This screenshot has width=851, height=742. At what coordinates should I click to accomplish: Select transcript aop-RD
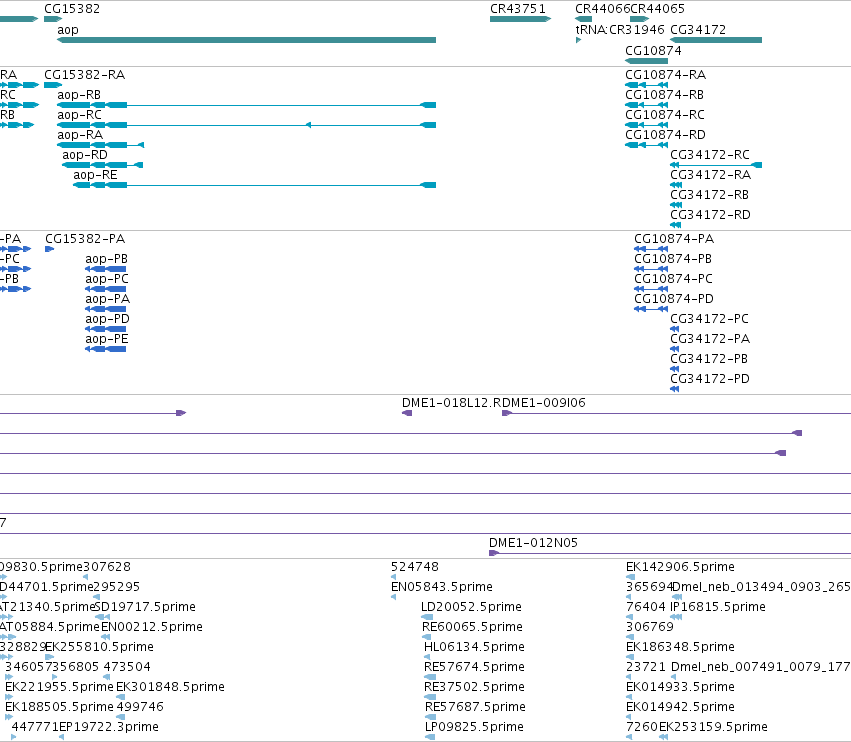103,165
